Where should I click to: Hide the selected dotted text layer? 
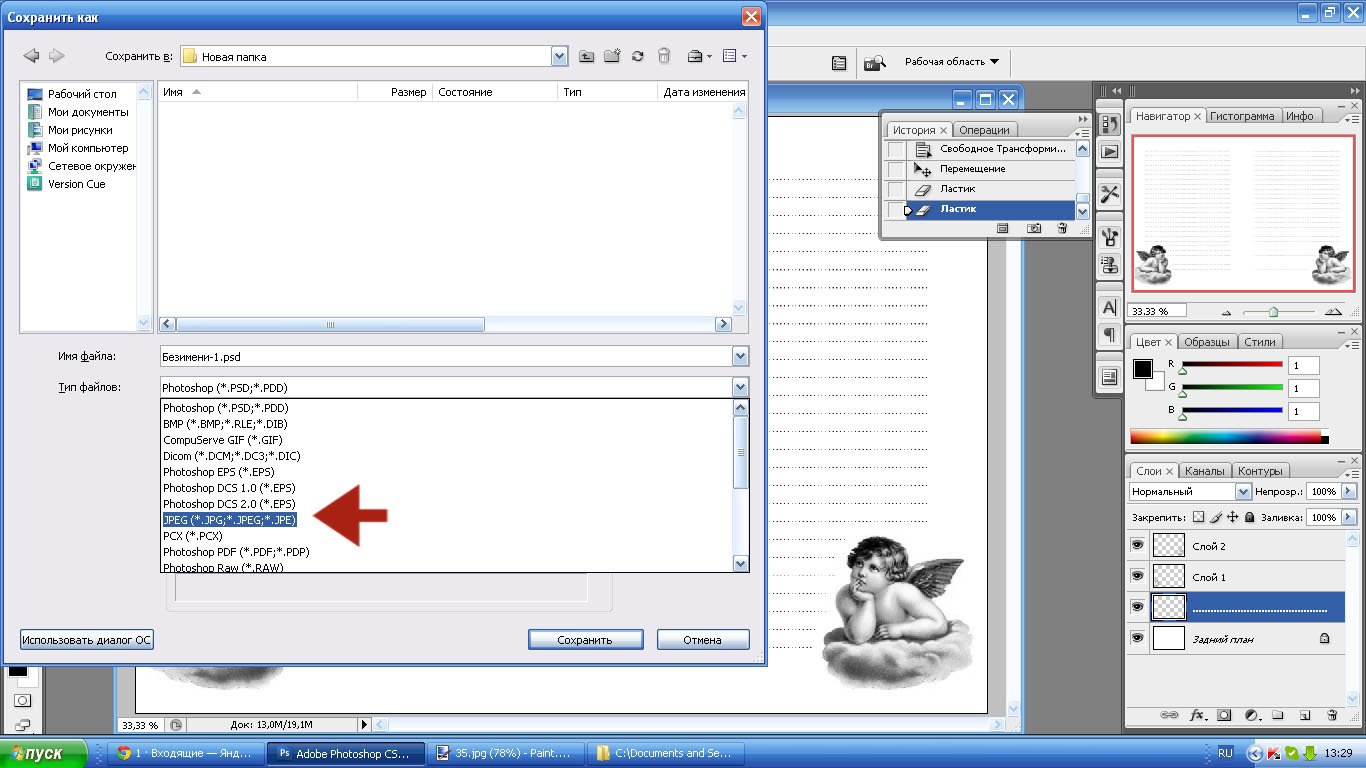click(x=1137, y=607)
